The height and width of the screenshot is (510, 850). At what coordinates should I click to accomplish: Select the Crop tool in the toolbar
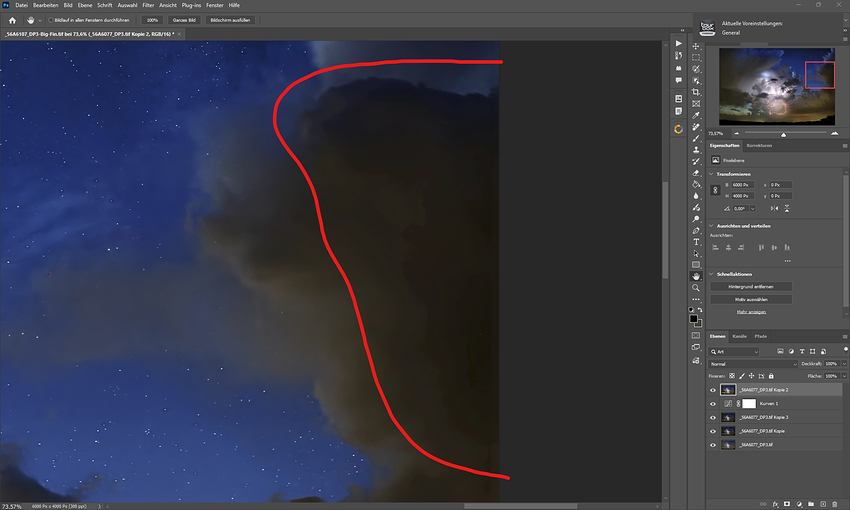point(696,92)
